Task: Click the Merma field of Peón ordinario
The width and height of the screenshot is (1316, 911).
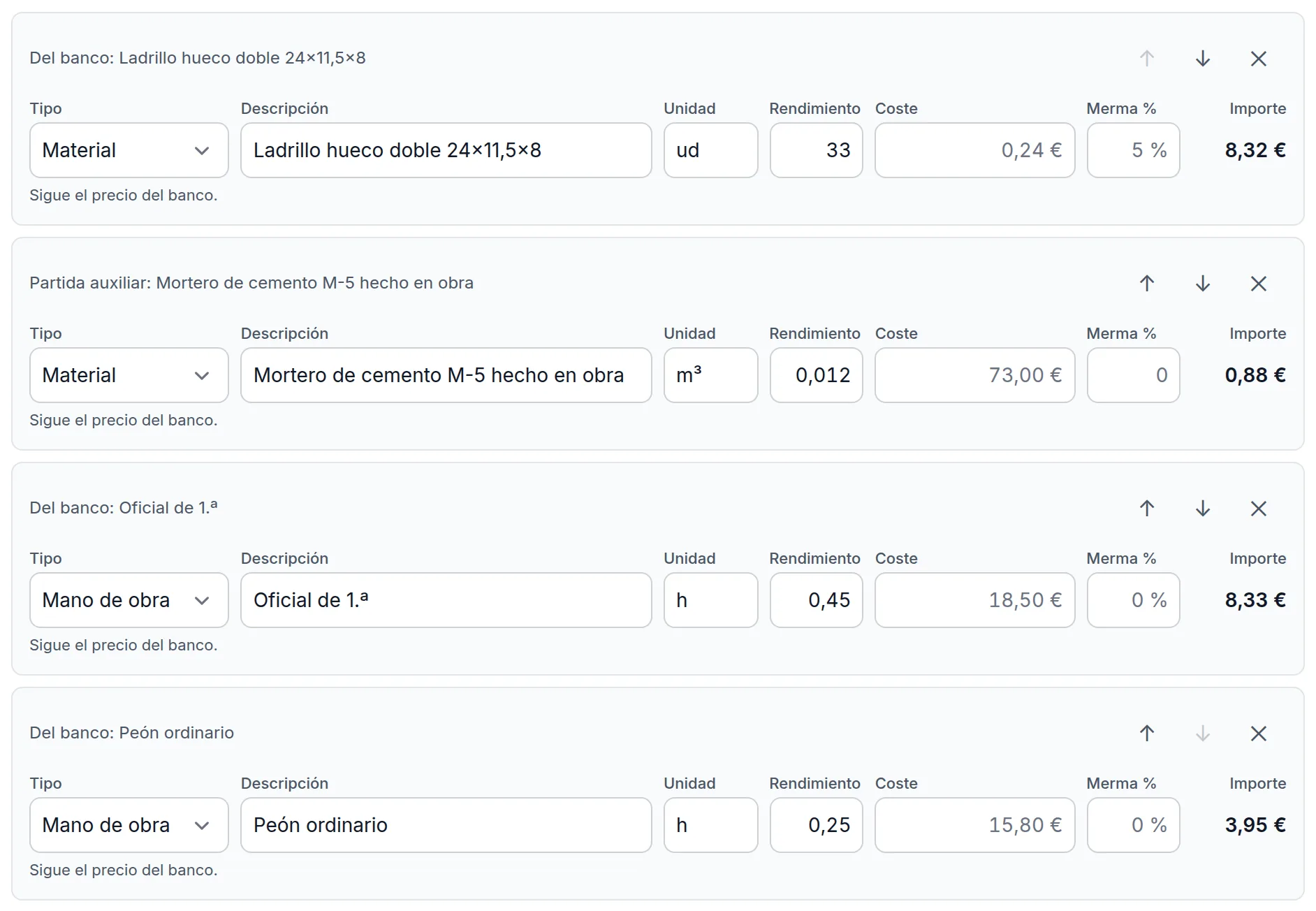Action: click(x=1133, y=825)
